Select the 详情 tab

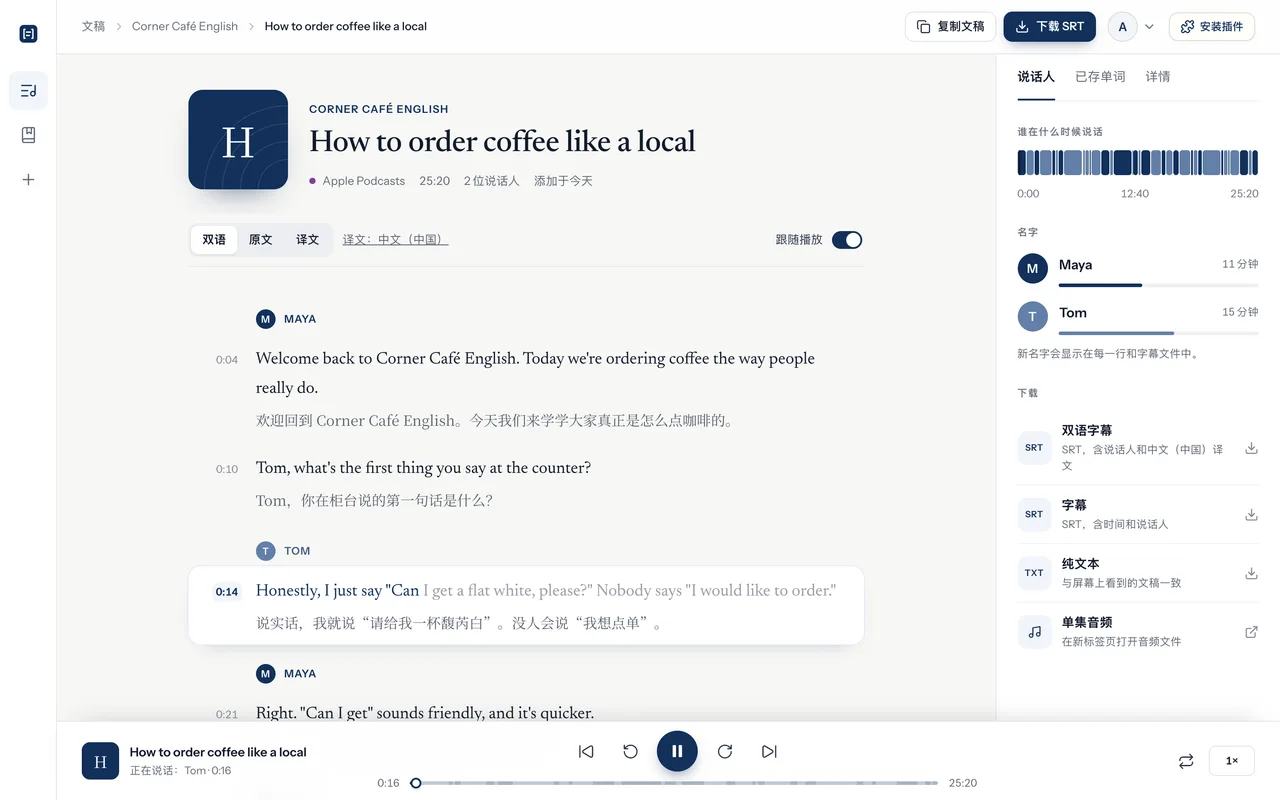click(x=1158, y=77)
